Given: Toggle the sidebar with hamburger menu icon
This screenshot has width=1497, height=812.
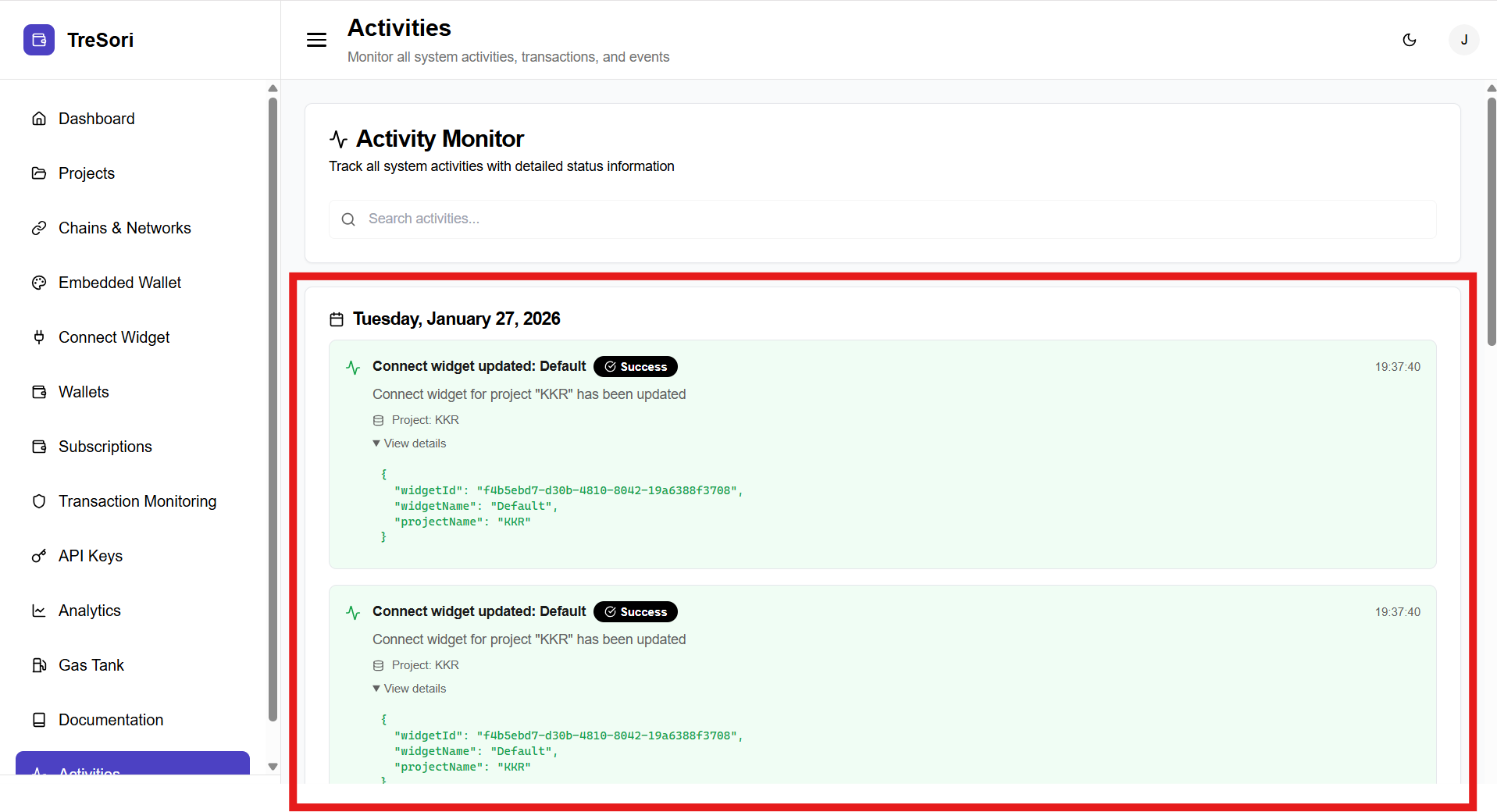Looking at the screenshot, I should coord(316,40).
